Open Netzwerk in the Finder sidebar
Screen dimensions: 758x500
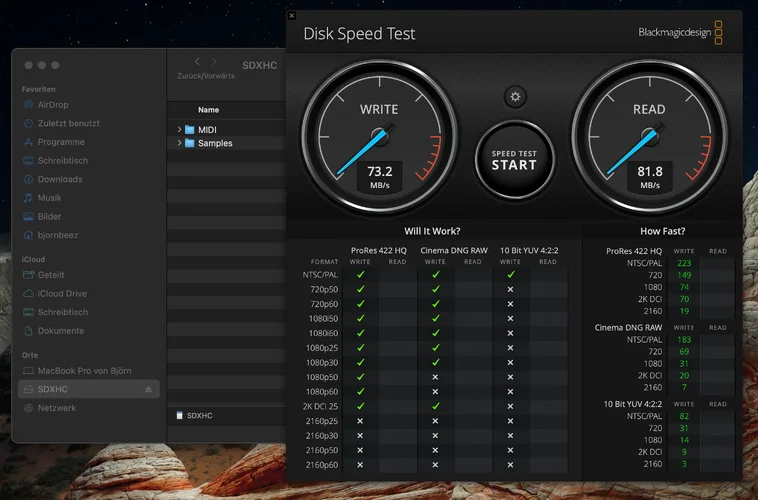(x=56, y=408)
